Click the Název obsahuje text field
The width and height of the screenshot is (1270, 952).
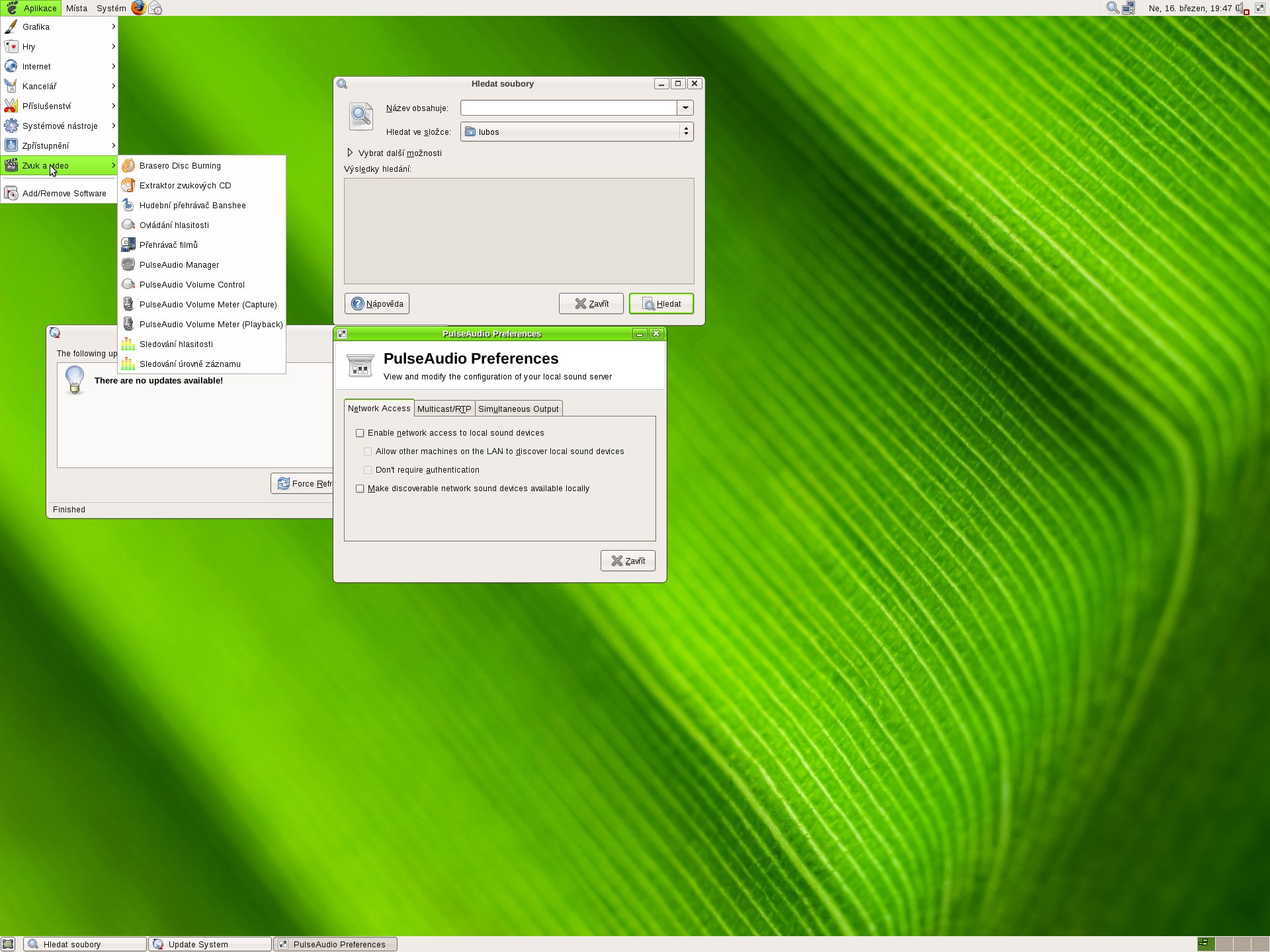[x=569, y=108]
